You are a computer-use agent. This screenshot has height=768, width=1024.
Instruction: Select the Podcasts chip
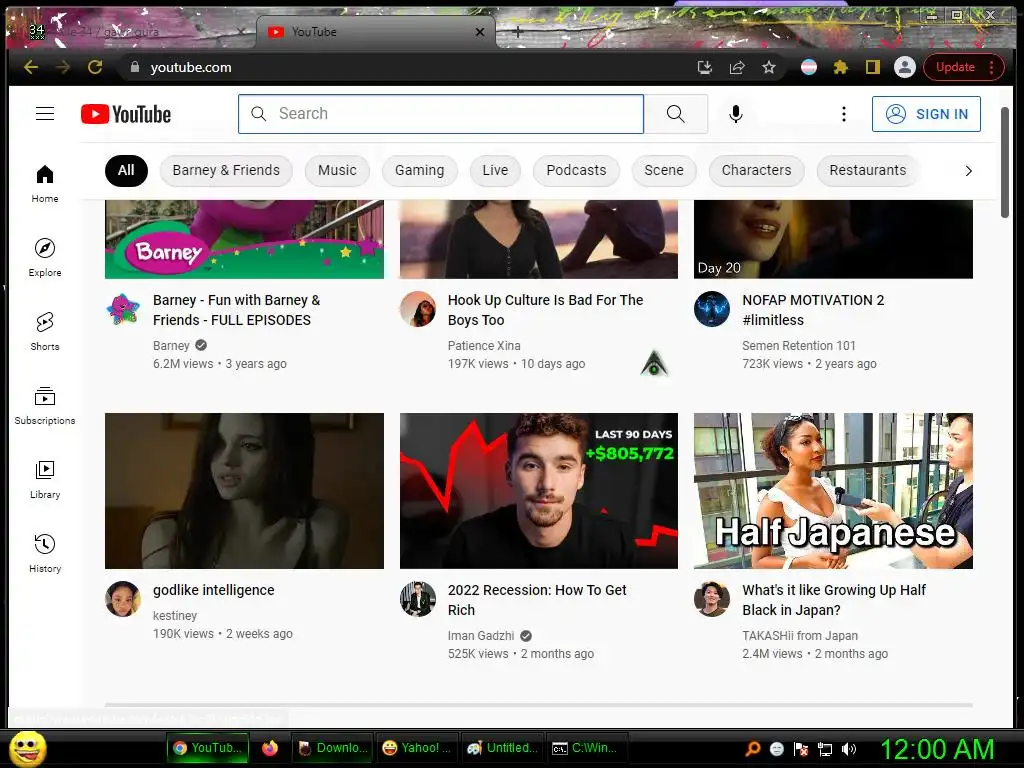pyautogui.click(x=576, y=170)
